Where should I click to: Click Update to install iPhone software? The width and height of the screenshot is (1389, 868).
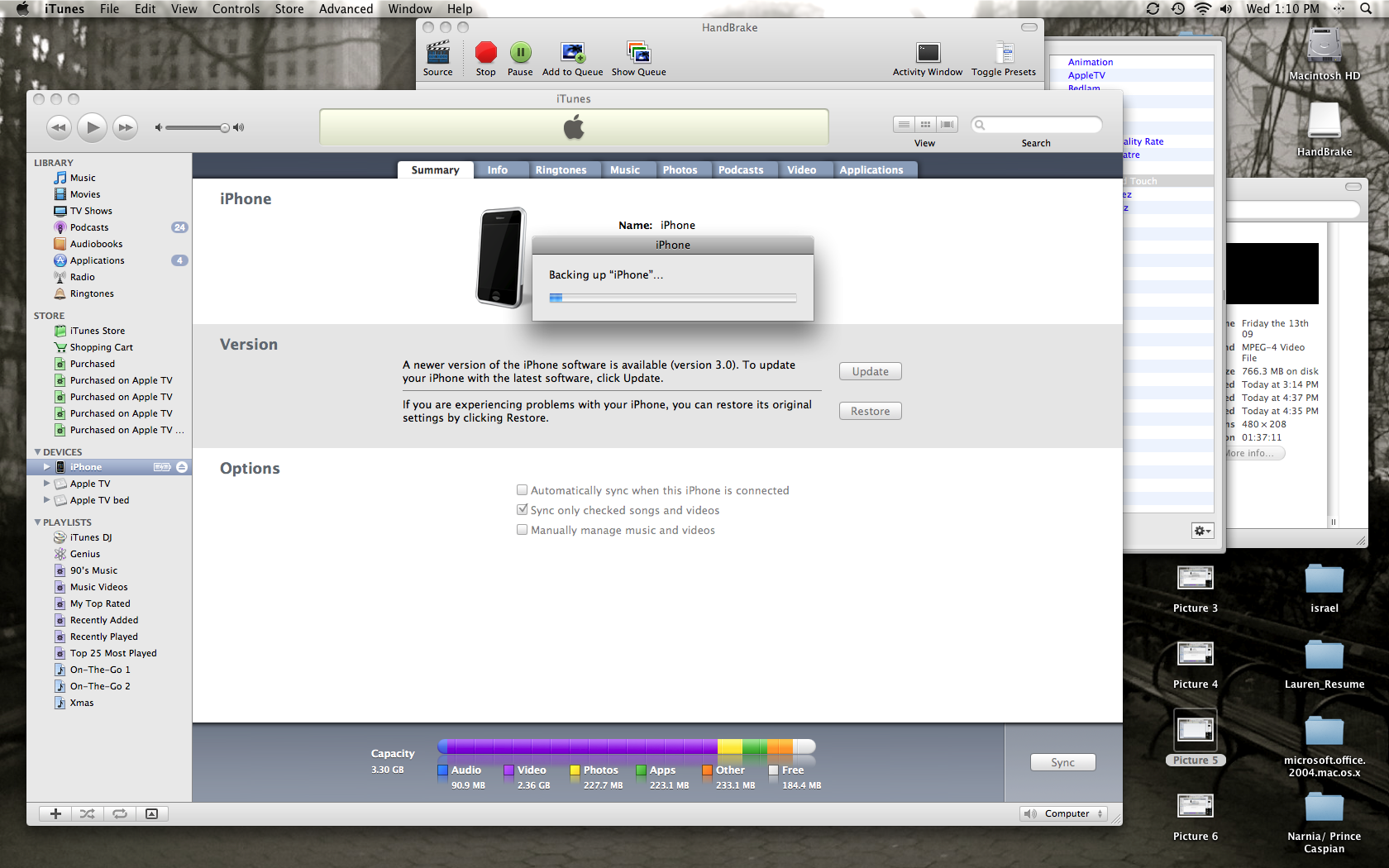pyautogui.click(x=871, y=371)
